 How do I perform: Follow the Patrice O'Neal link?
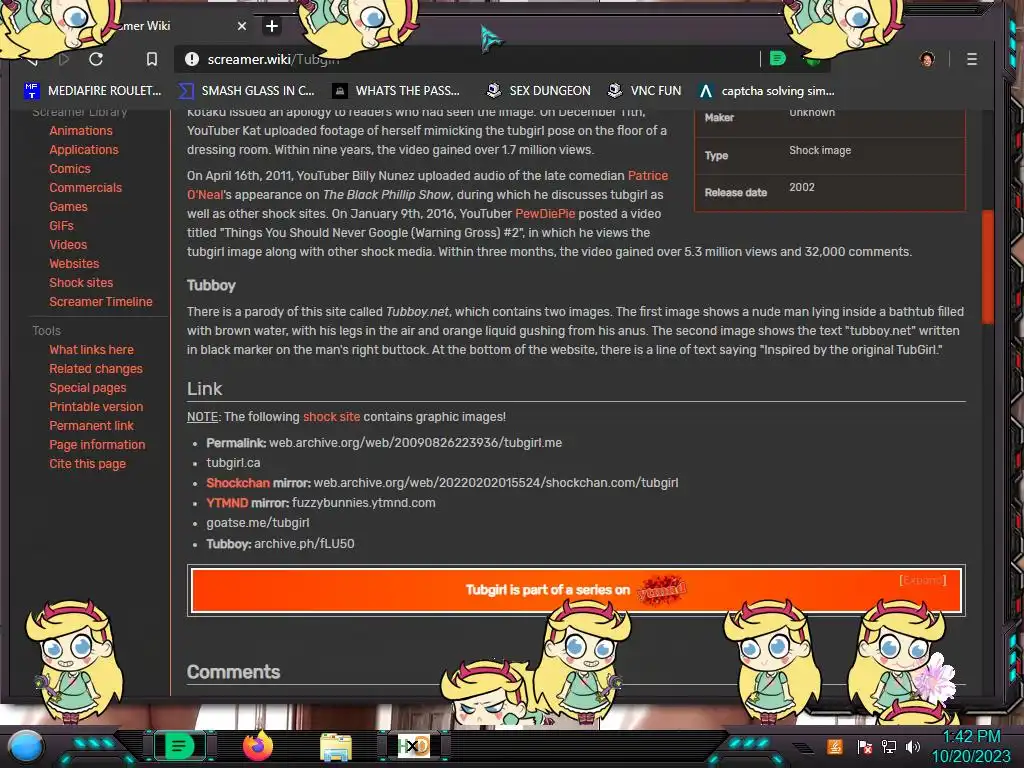[x=647, y=176]
